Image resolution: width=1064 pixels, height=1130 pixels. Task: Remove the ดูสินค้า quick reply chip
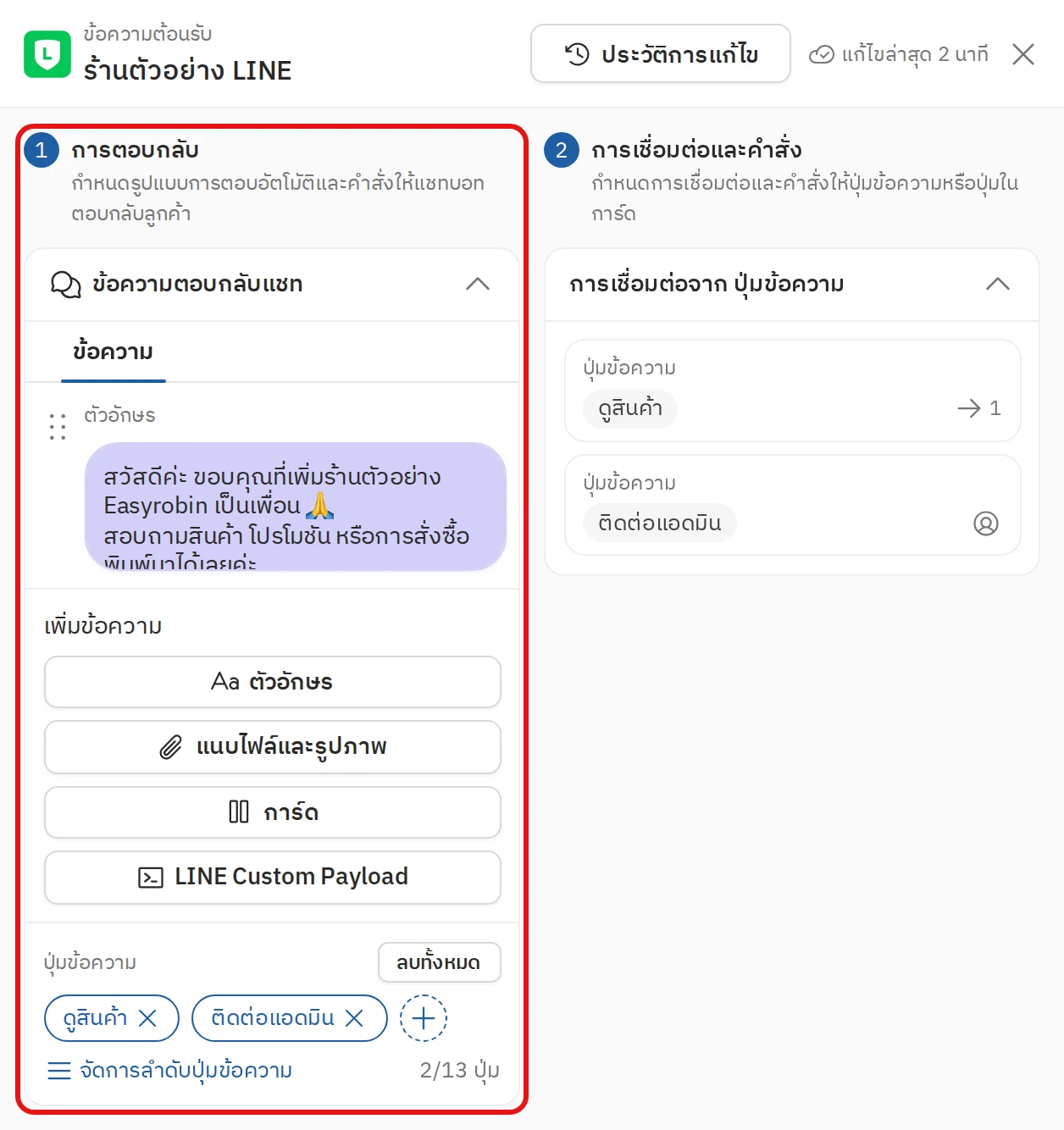(x=147, y=1018)
